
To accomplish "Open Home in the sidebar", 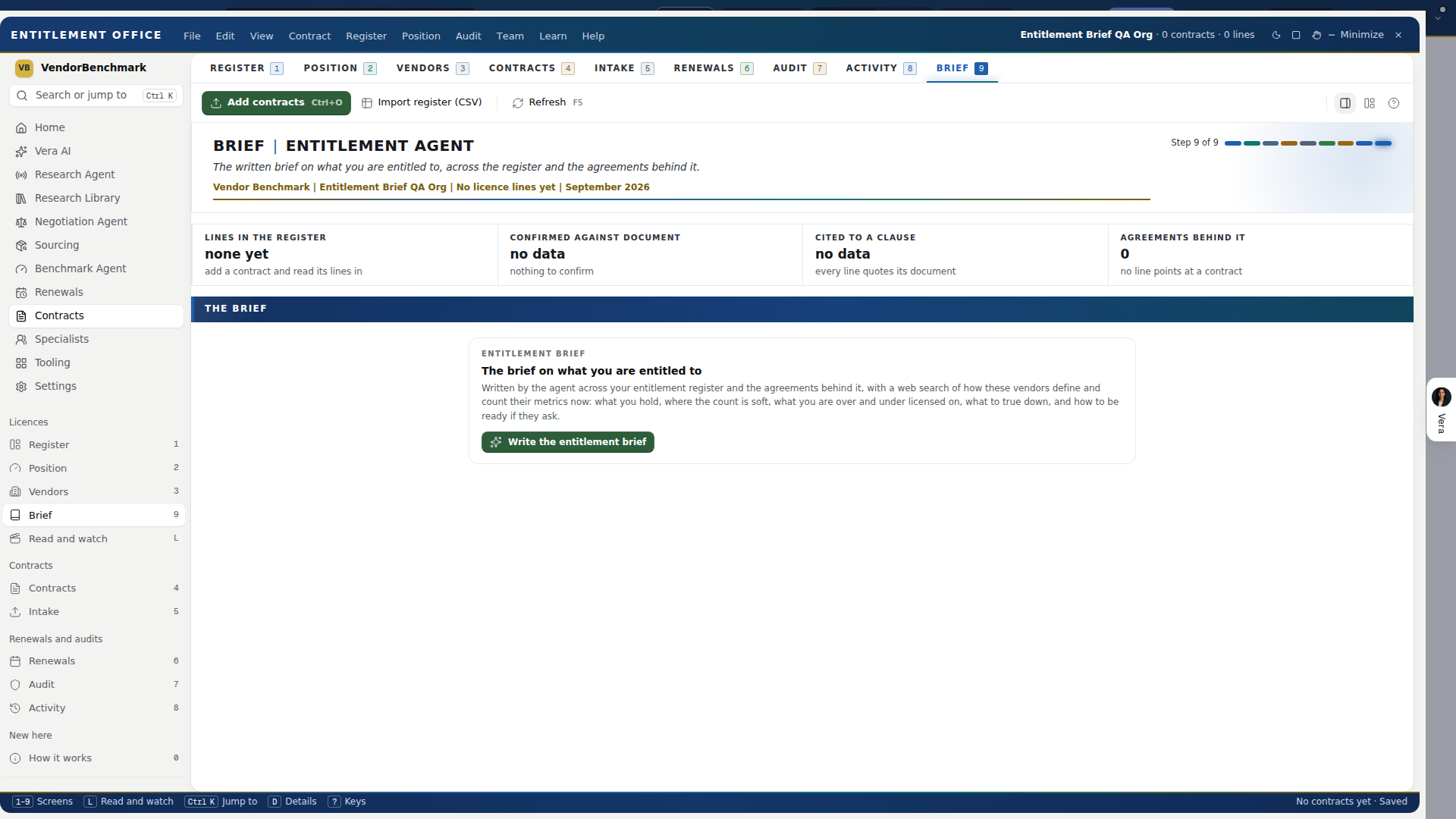I will (x=96, y=127).
